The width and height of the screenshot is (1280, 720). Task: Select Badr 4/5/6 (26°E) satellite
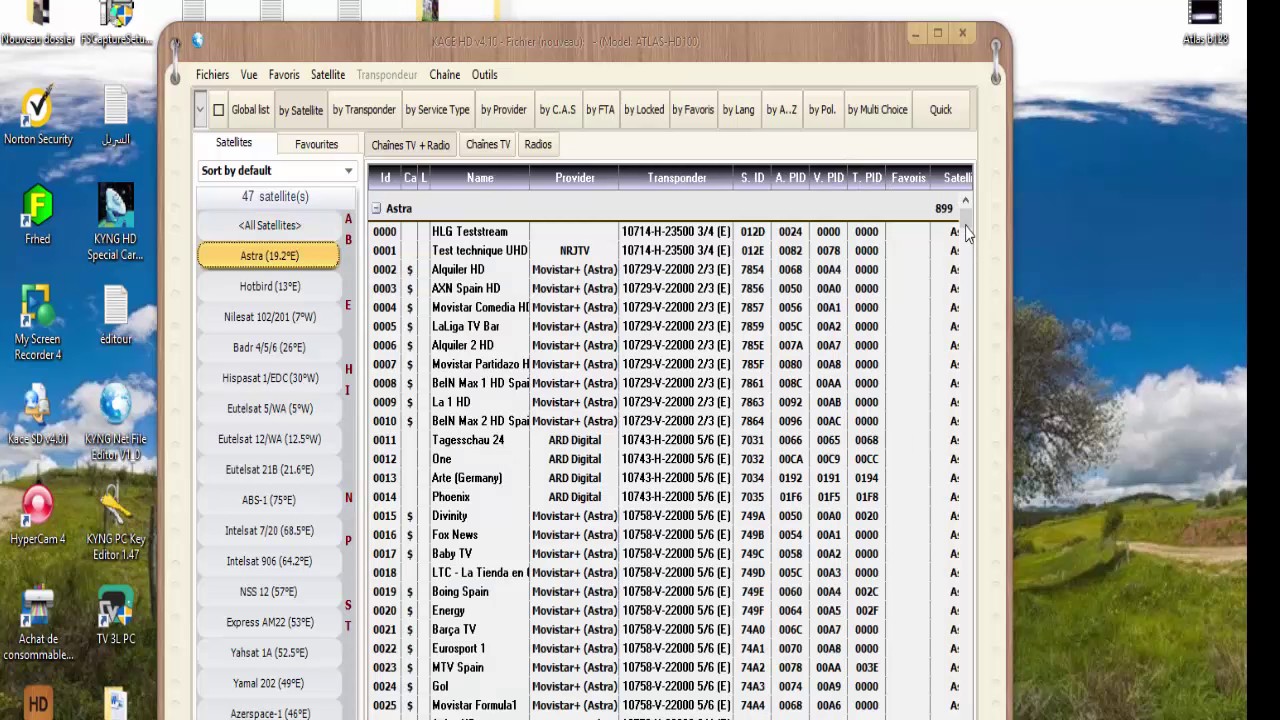click(x=269, y=348)
